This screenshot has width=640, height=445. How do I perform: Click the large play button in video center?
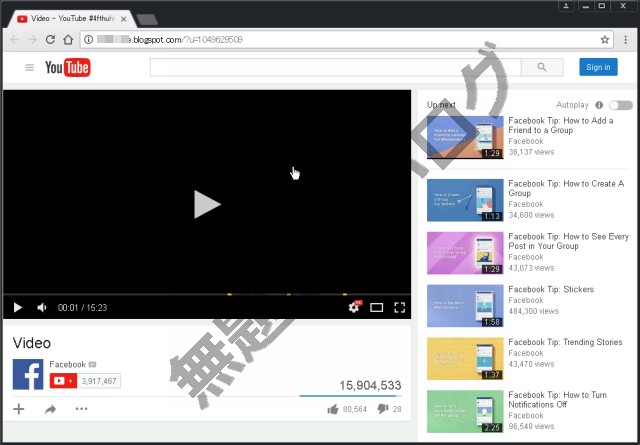pos(207,204)
